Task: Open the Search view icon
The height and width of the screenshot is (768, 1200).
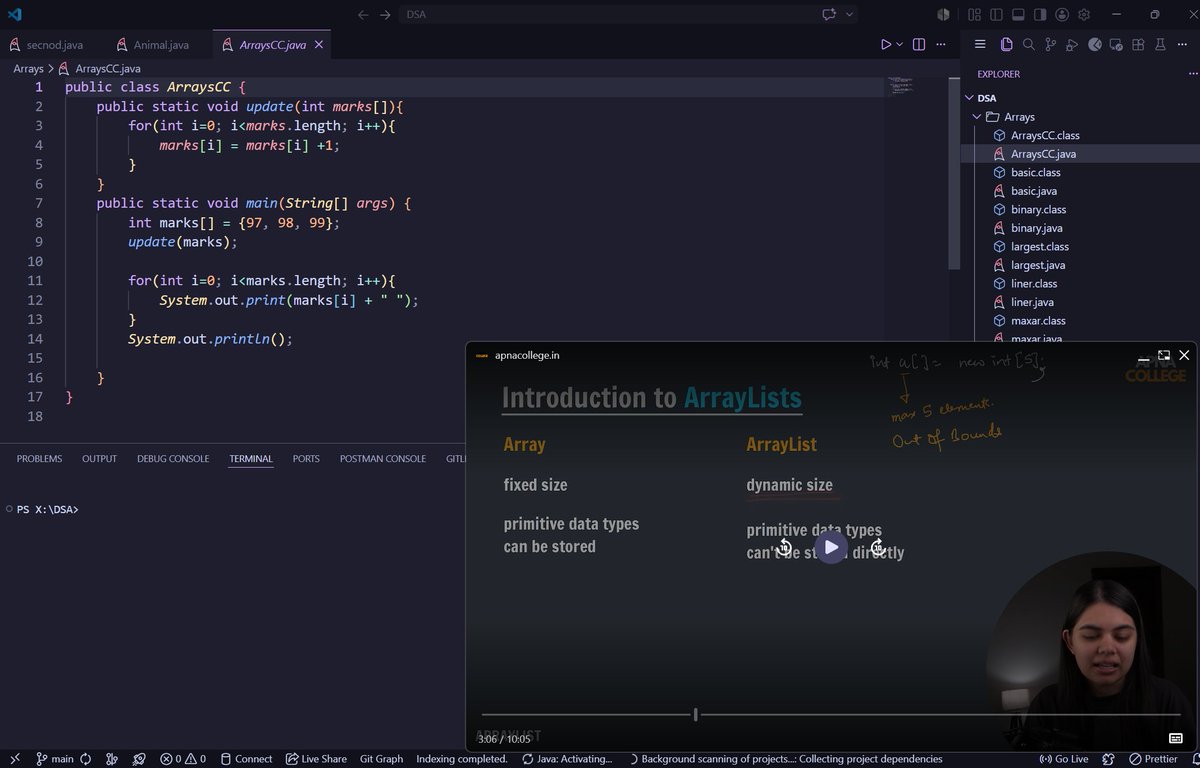Action: tap(1028, 44)
